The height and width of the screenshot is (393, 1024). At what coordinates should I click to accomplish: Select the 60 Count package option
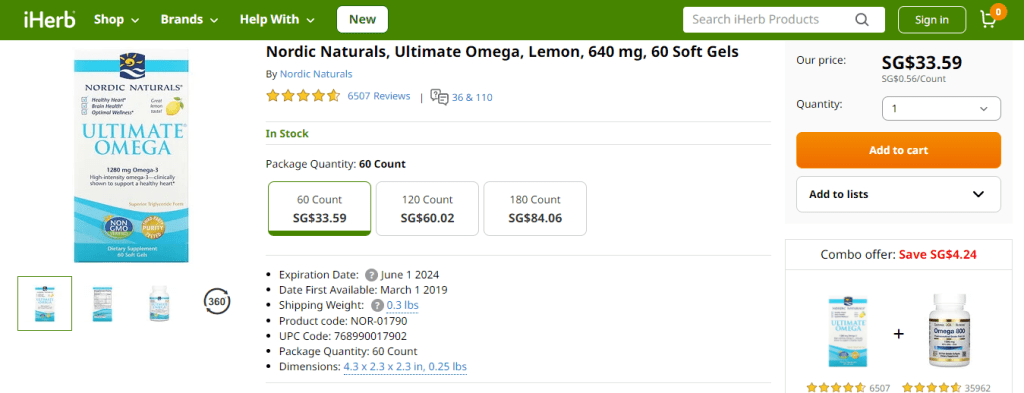tap(319, 208)
